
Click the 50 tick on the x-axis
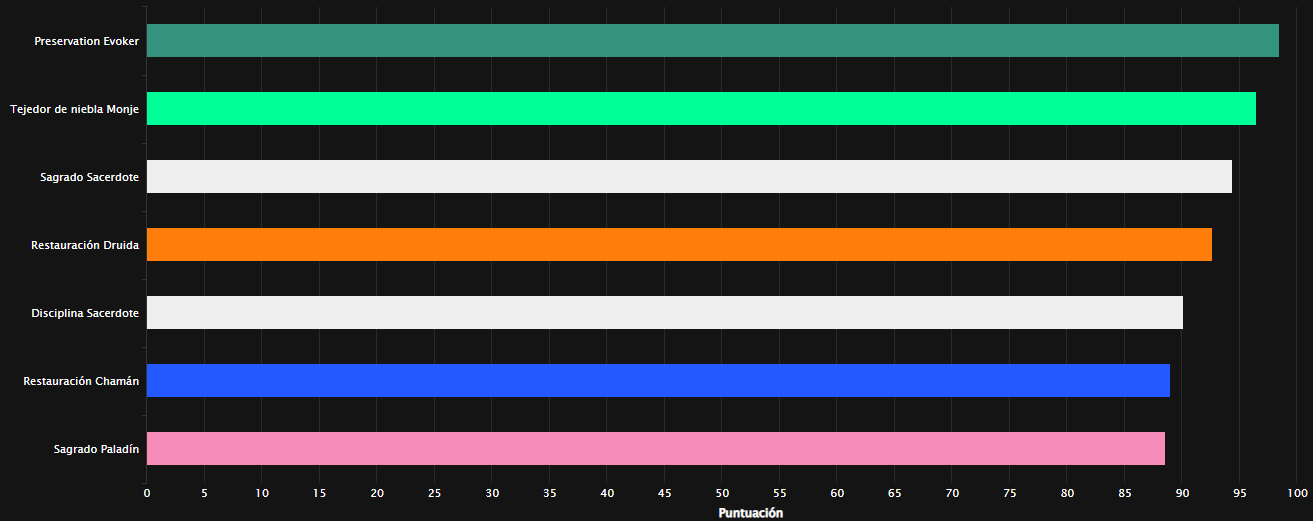coord(722,494)
